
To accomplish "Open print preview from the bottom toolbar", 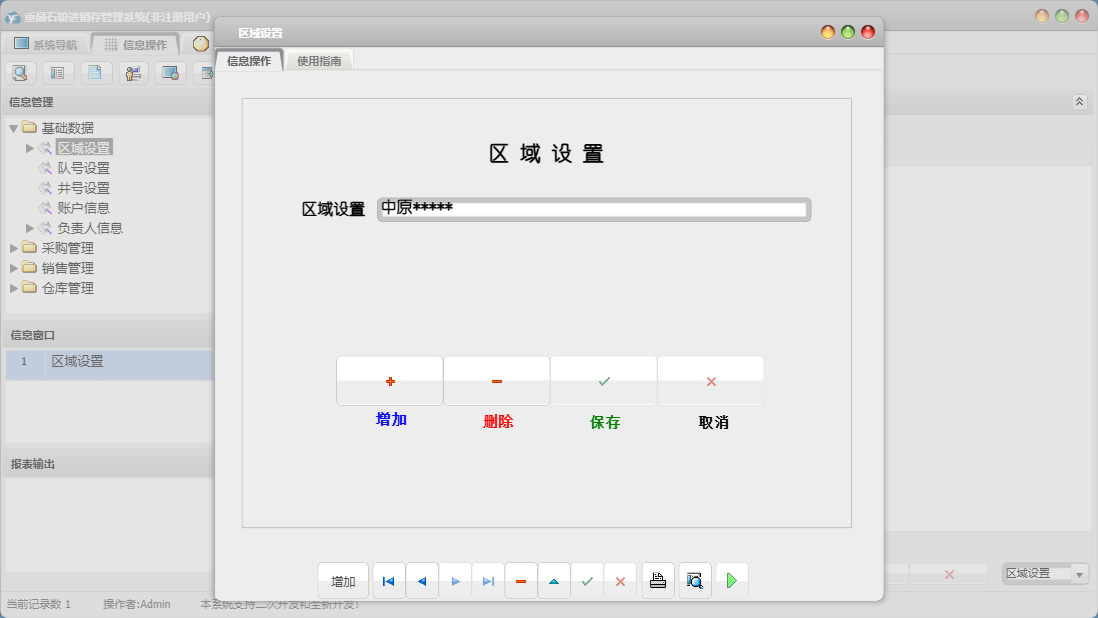I will 694,580.
